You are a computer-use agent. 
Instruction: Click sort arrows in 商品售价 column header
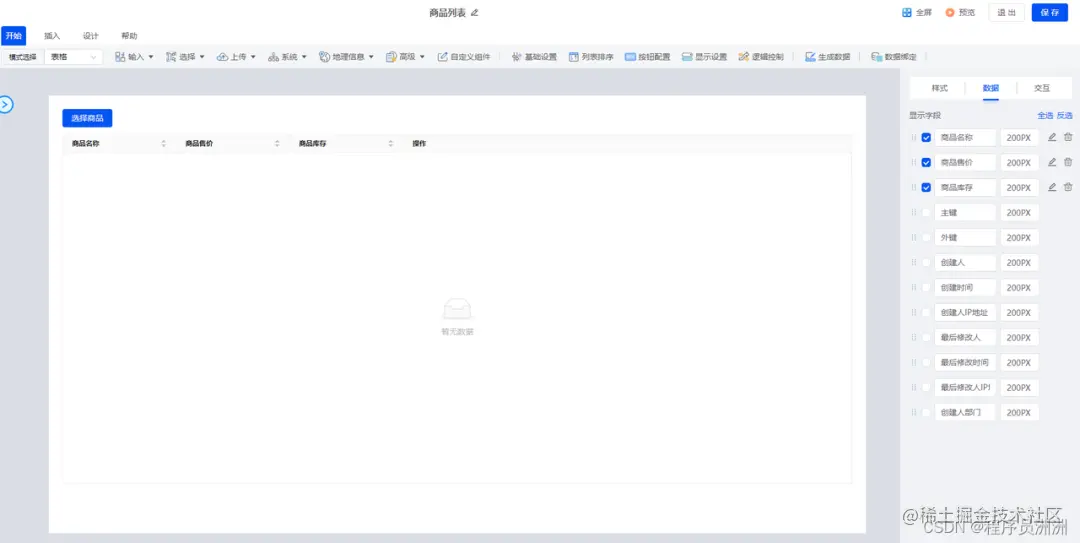pyautogui.click(x=277, y=144)
